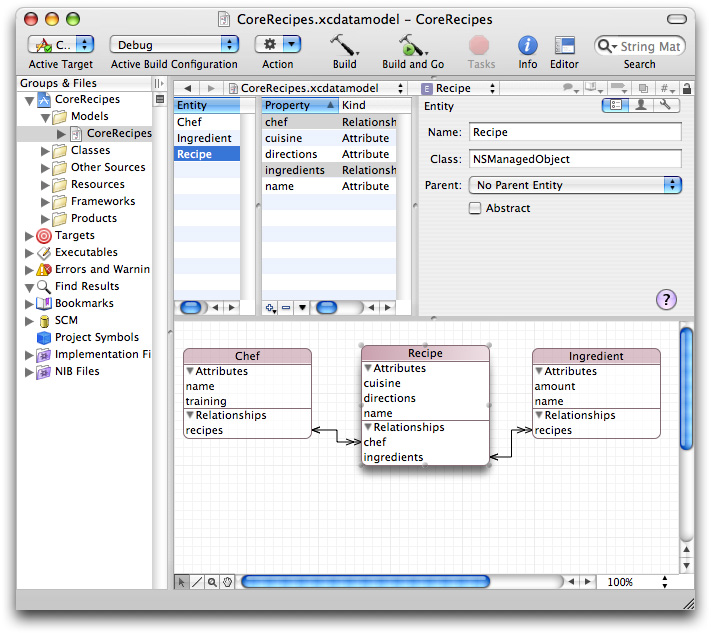
Task: Open the Debug build configuration popup
Action: tap(174, 44)
